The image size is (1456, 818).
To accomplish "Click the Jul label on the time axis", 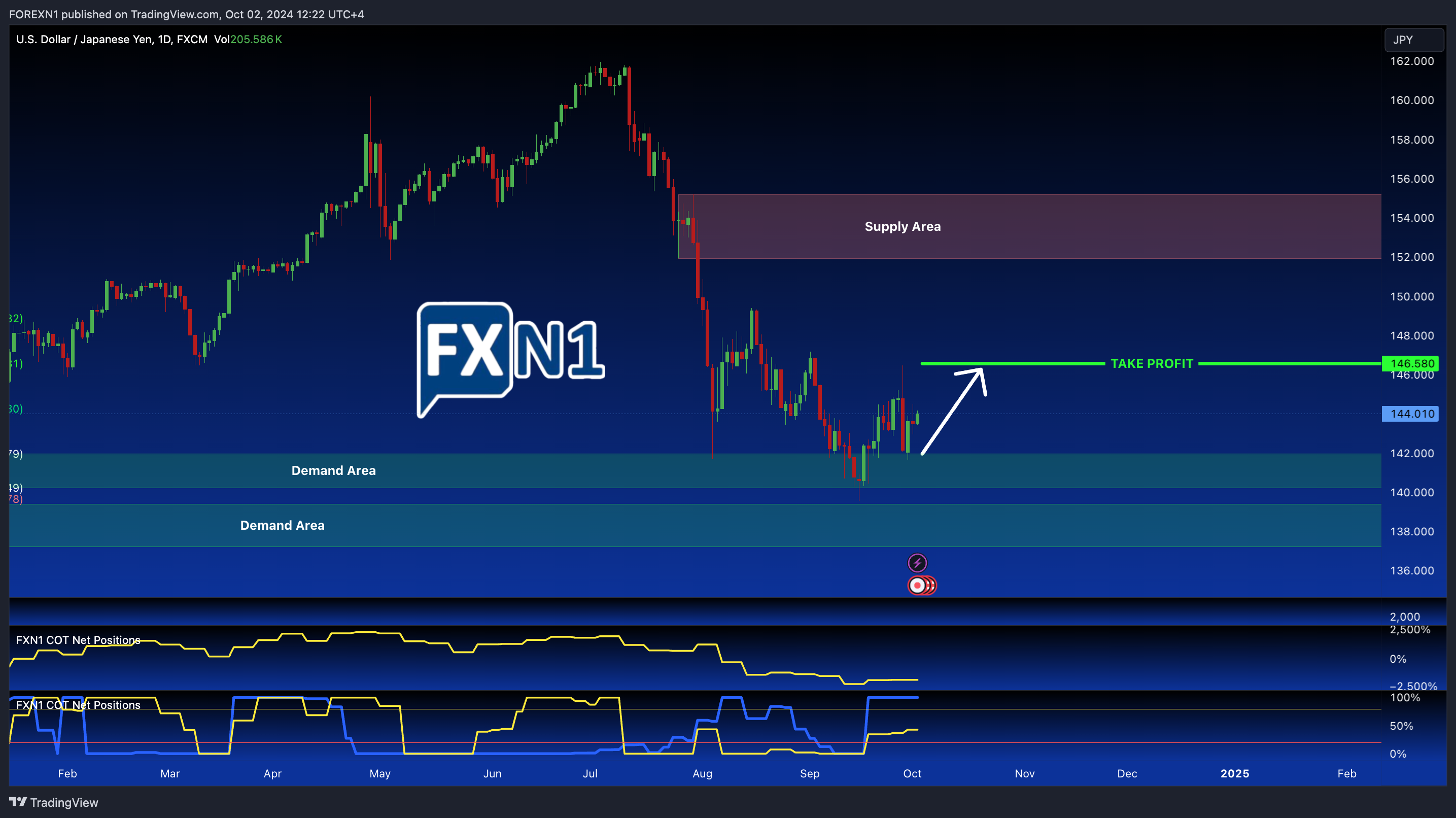I will click(590, 773).
